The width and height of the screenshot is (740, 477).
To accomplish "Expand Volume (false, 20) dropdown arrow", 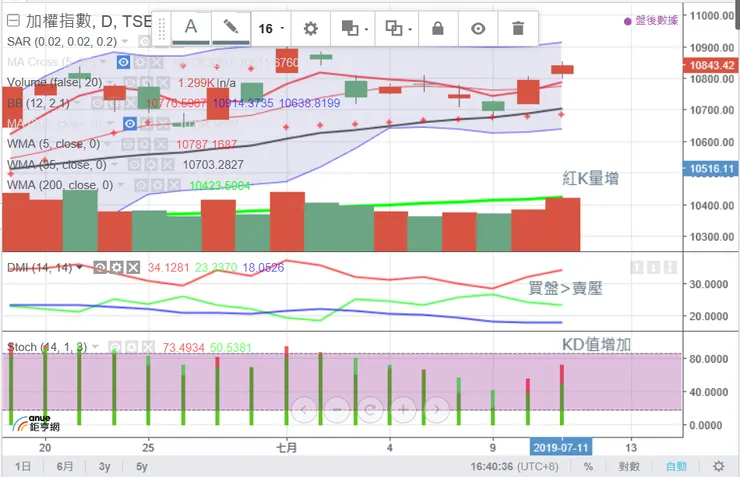I will click(110, 83).
